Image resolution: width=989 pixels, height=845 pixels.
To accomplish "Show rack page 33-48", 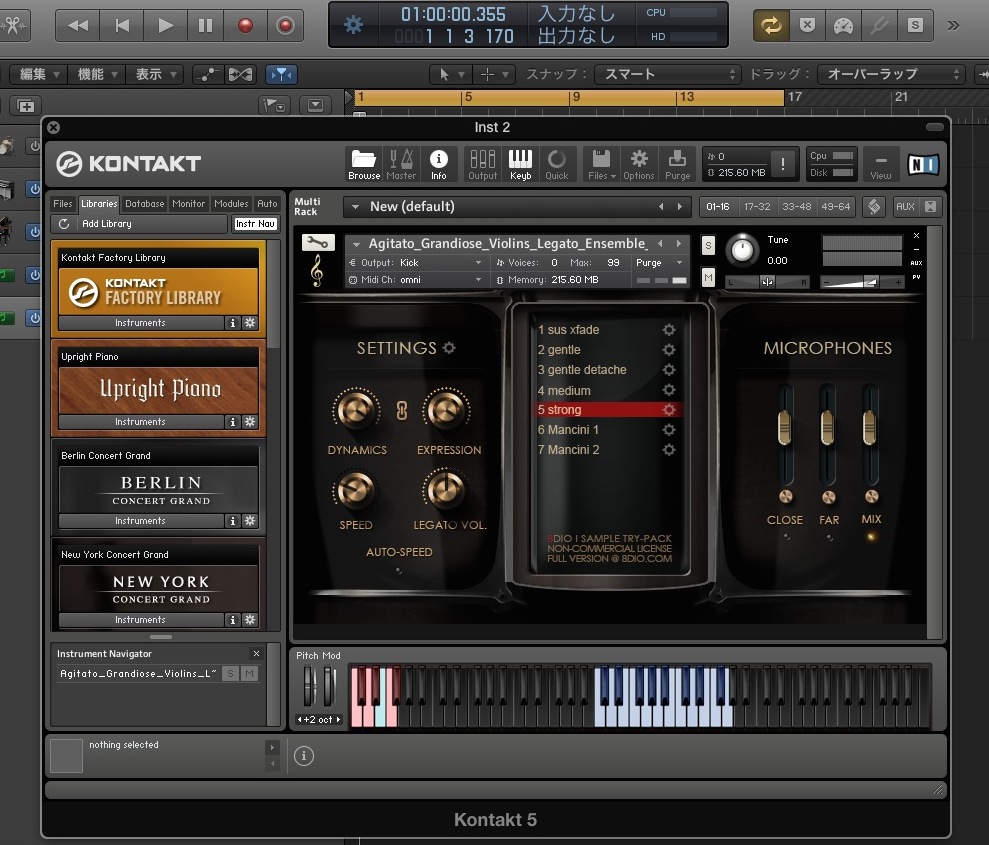I will 797,207.
